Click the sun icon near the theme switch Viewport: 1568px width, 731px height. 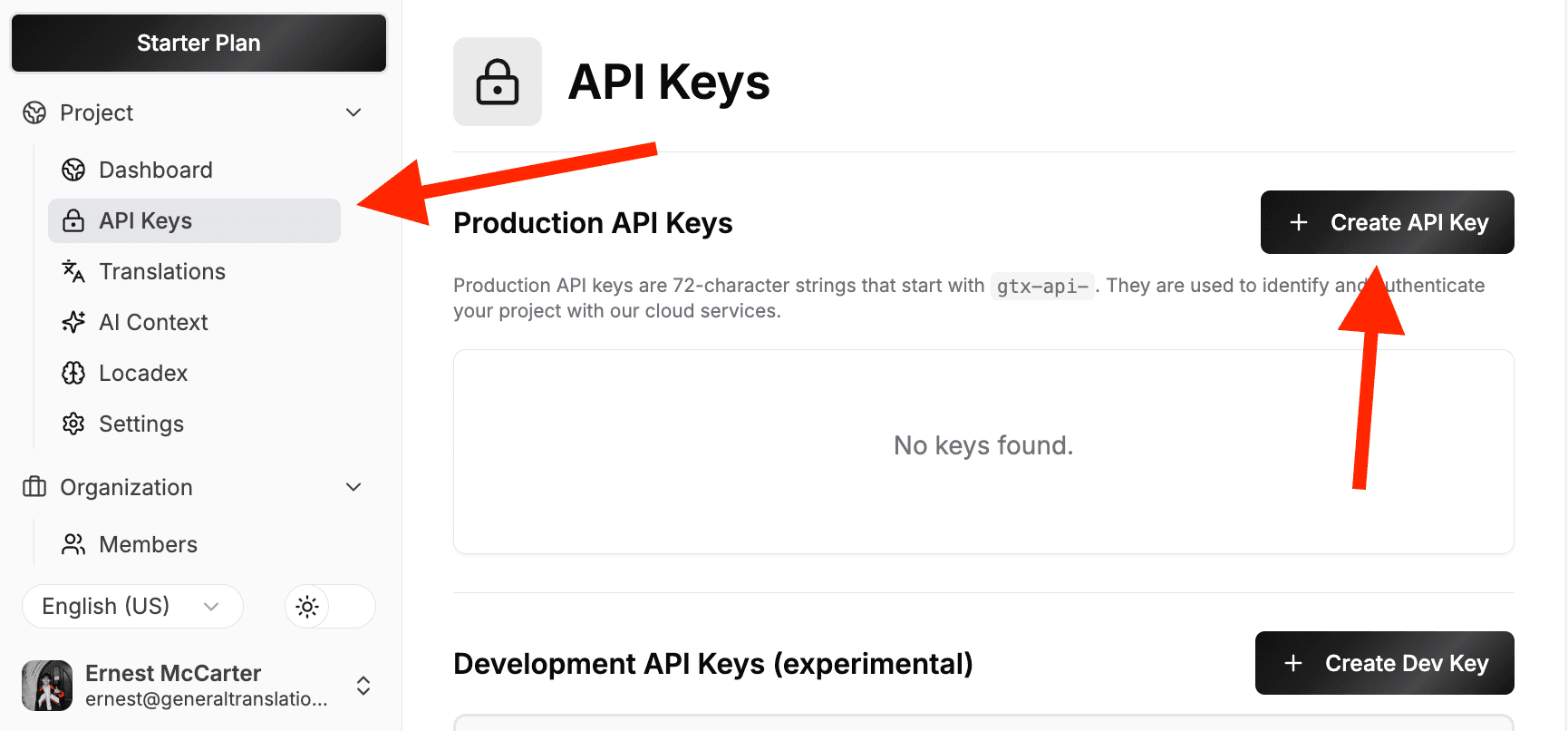pos(307,606)
